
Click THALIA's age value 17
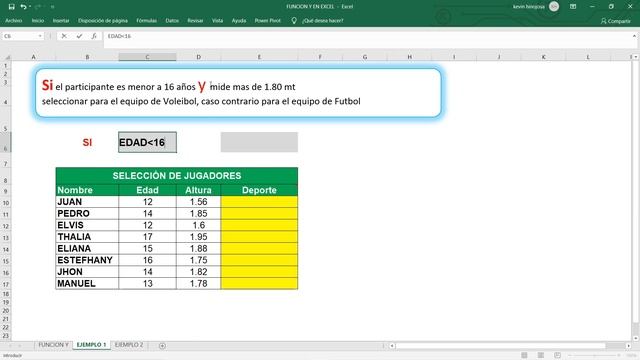coord(147,237)
